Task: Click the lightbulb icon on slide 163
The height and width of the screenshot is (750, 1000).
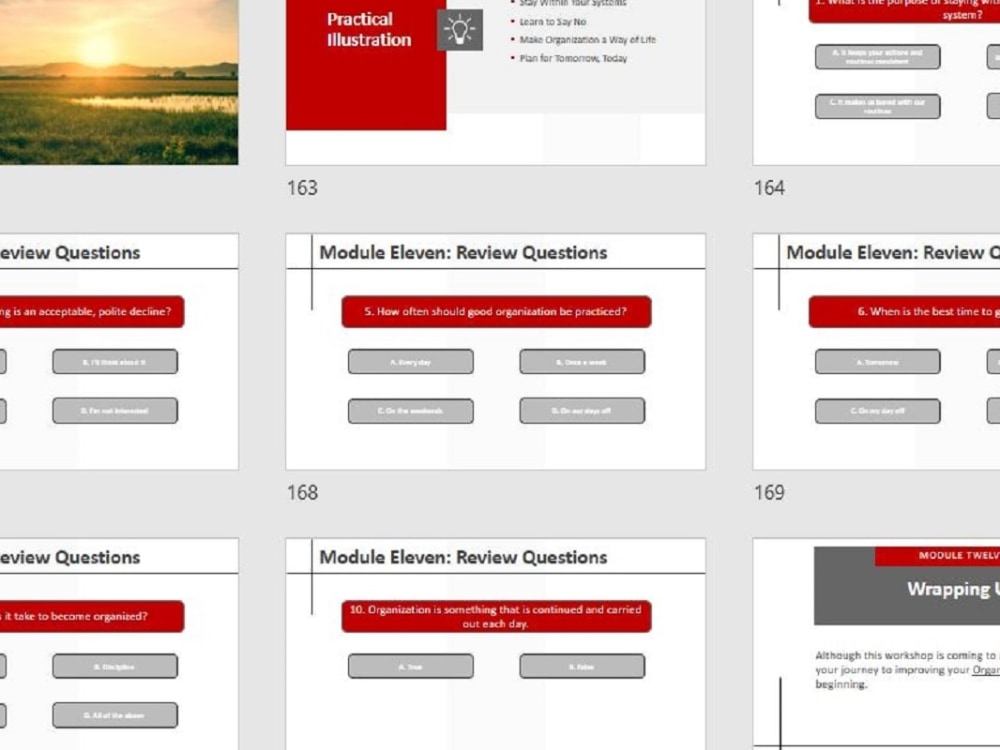Action: click(x=460, y=30)
